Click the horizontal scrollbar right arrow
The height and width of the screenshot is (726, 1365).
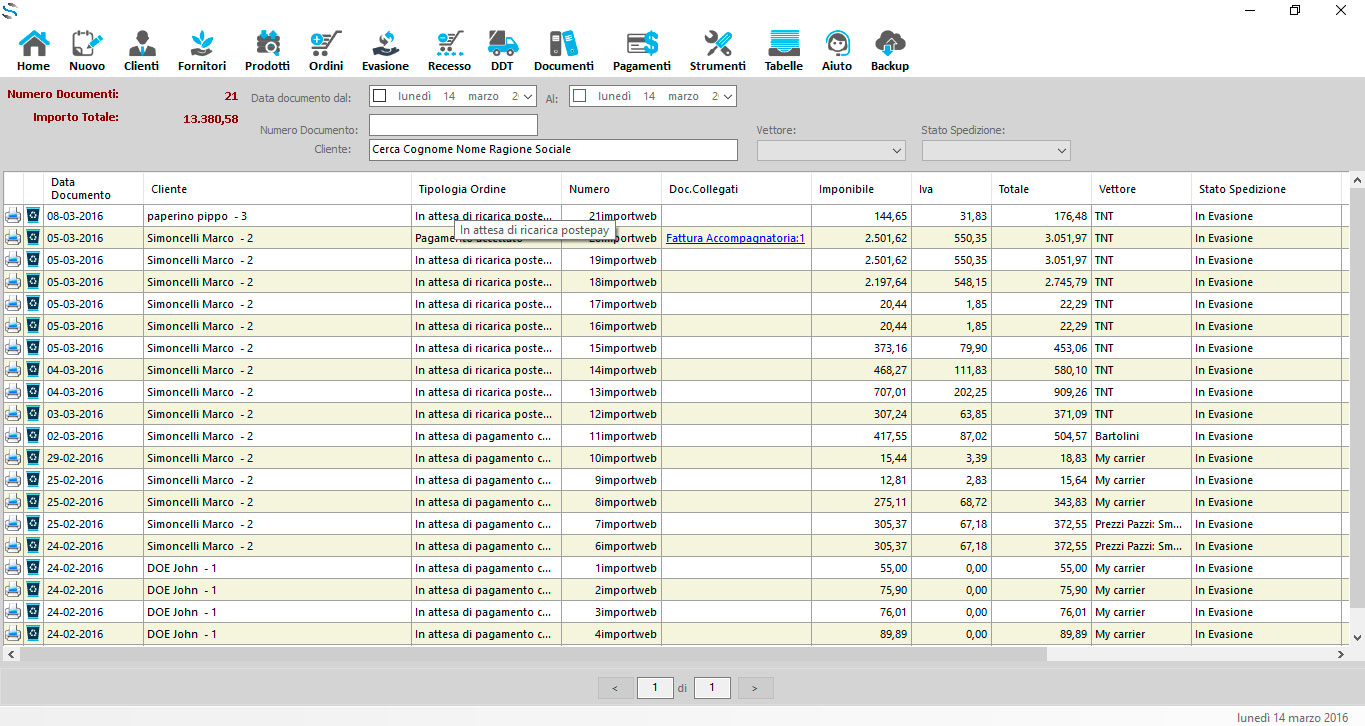pos(1342,654)
